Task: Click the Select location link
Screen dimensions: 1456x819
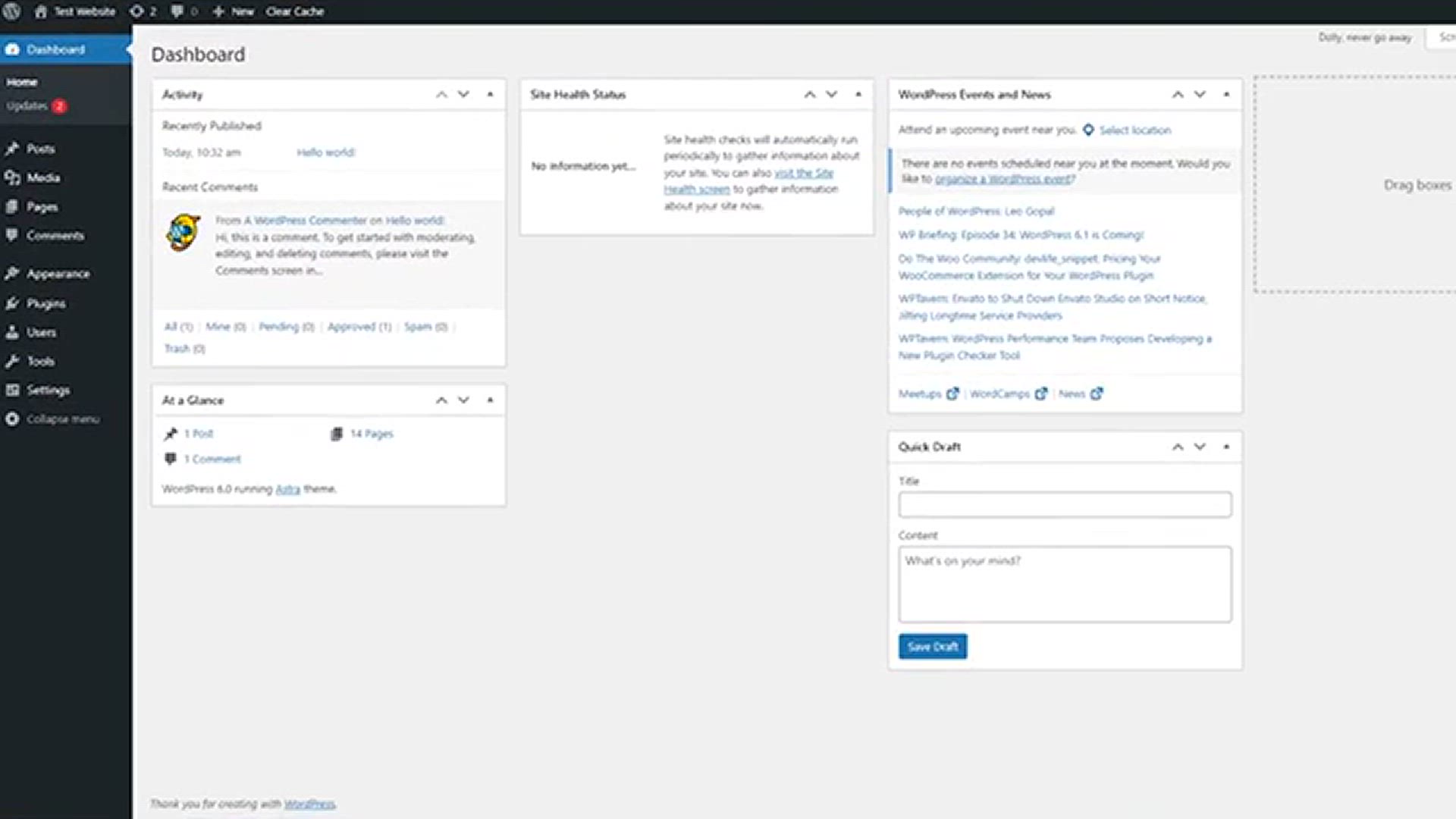Action: (x=1135, y=130)
